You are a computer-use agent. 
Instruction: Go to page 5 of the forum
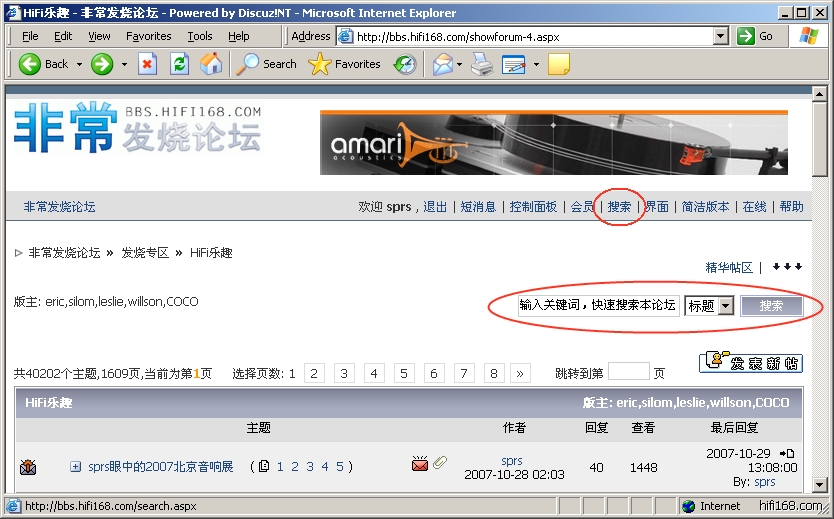coord(404,373)
